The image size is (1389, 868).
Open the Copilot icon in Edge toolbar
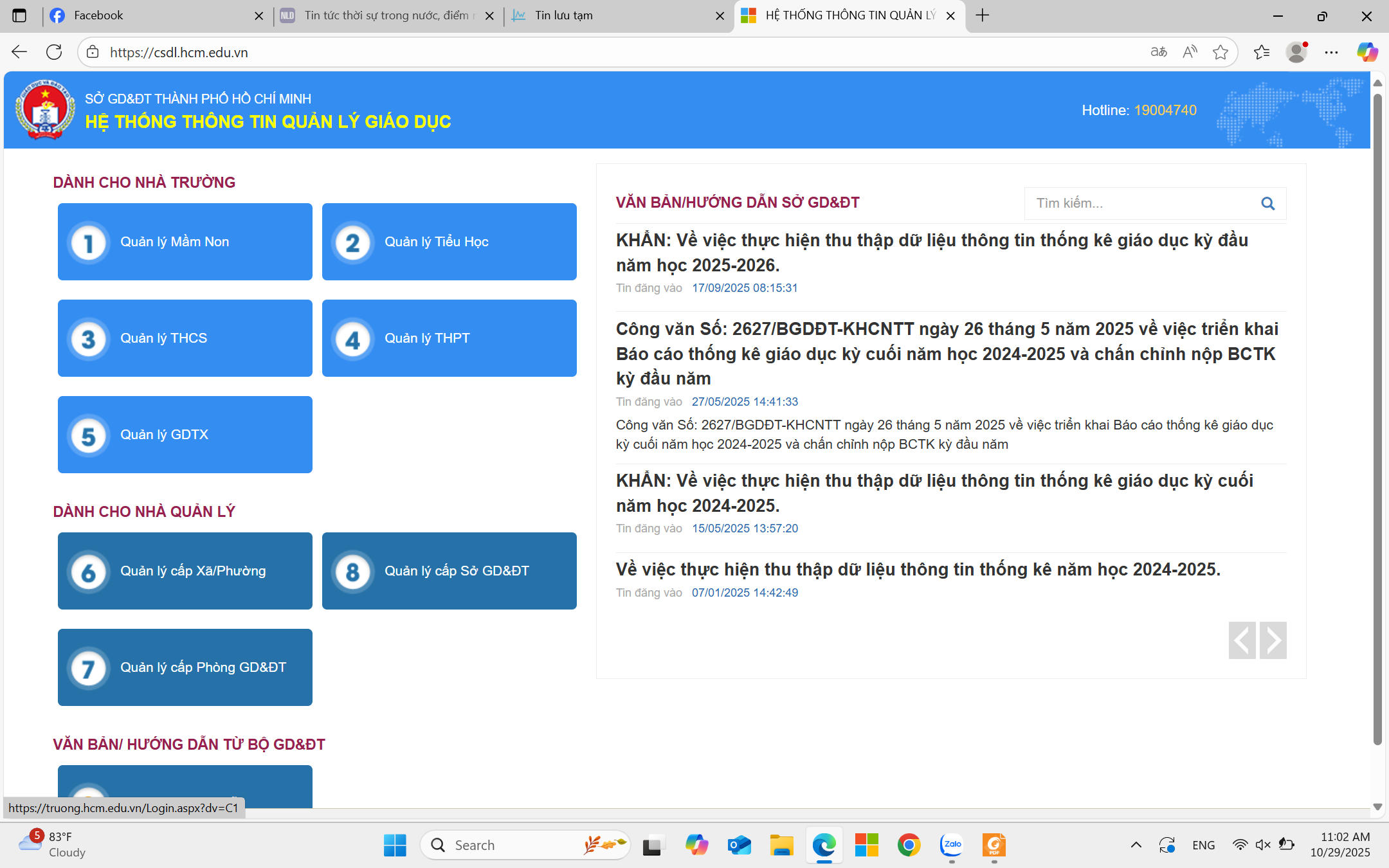1367,52
